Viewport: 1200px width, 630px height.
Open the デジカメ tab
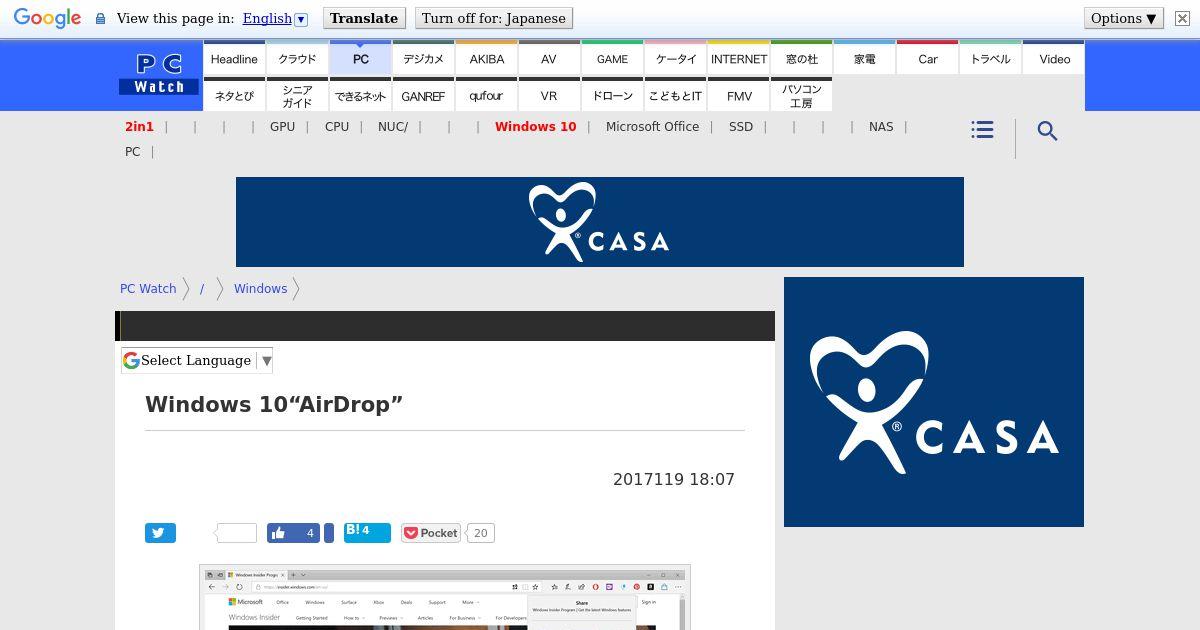(x=423, y=59)
